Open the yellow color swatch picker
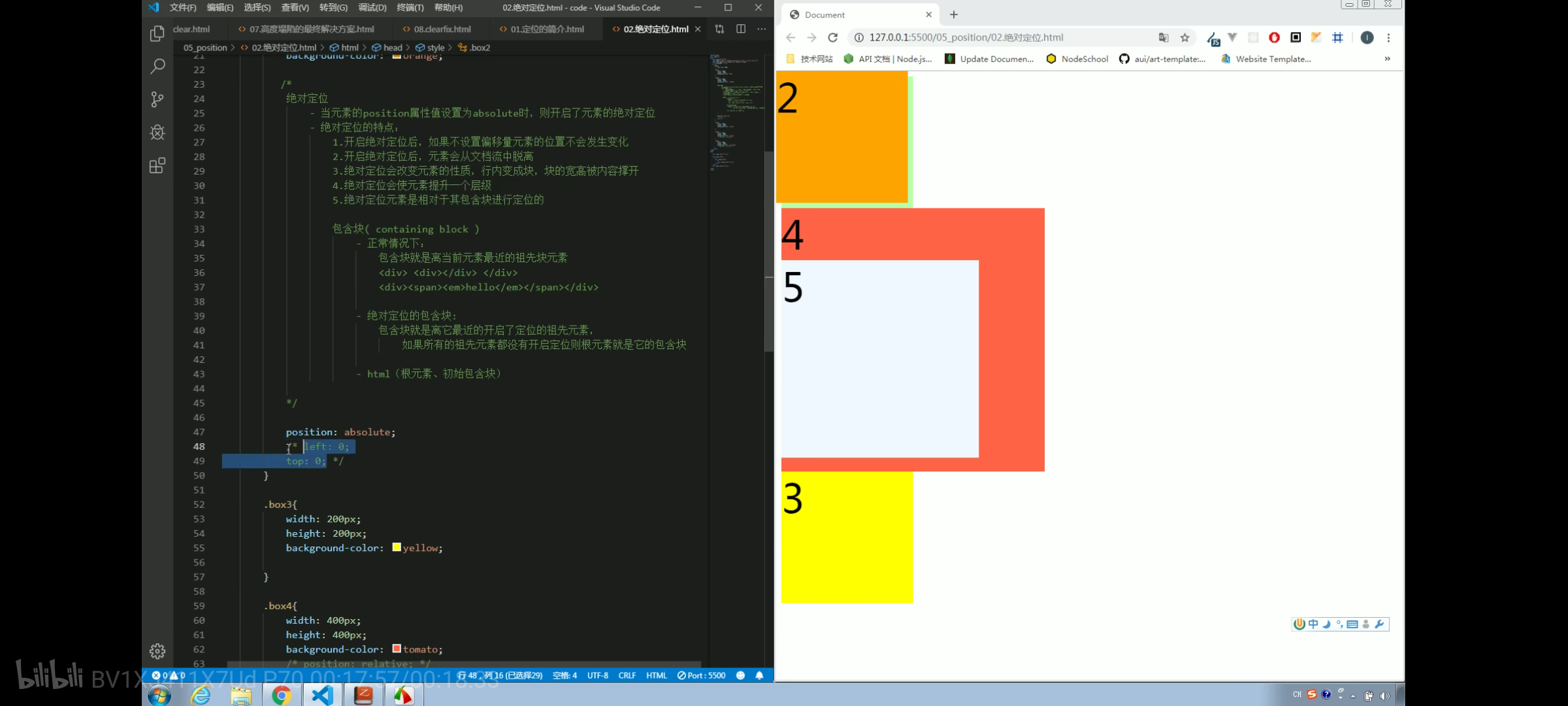Viewport: 1568px width, 706px height. pos(397,547)
